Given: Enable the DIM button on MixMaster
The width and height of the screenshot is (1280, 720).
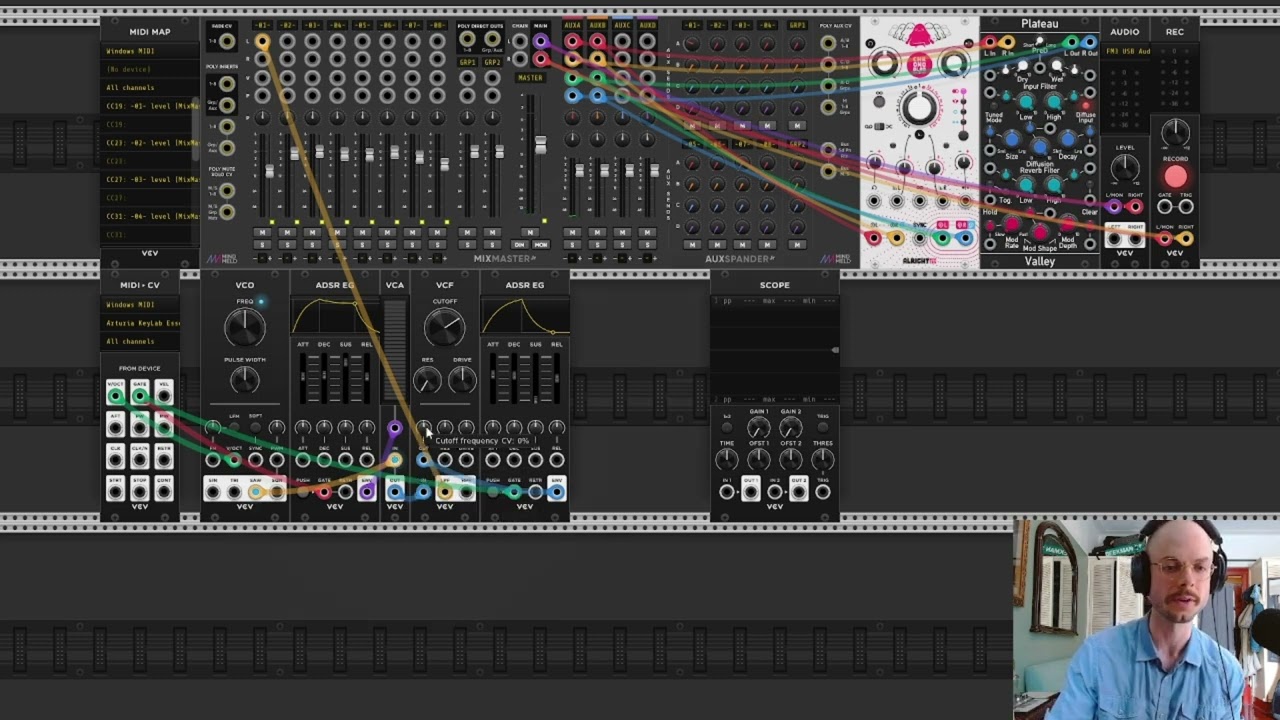Looking at the screenshot, I should point(519,245).
